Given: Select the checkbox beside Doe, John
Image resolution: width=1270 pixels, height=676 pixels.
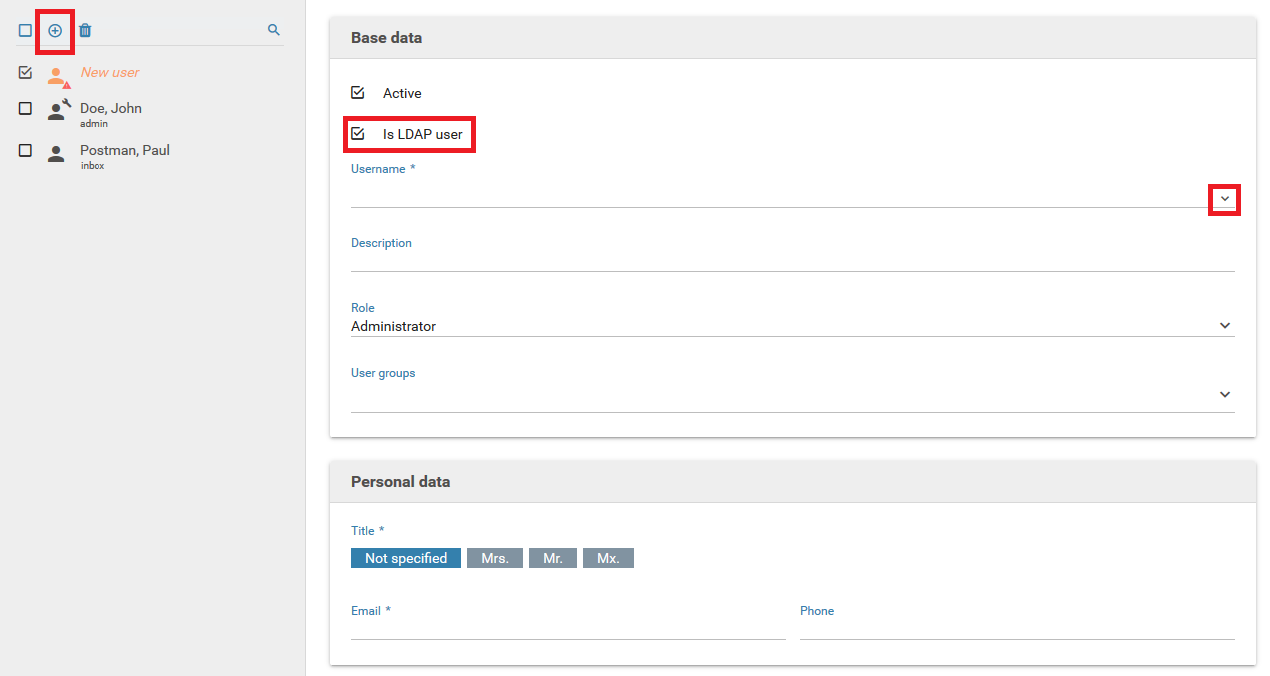Looking at the screenshot, I should 25,109.
